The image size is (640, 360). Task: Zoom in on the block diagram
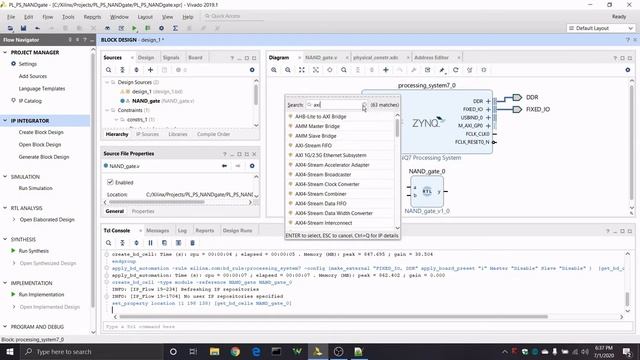pos(274,70)
